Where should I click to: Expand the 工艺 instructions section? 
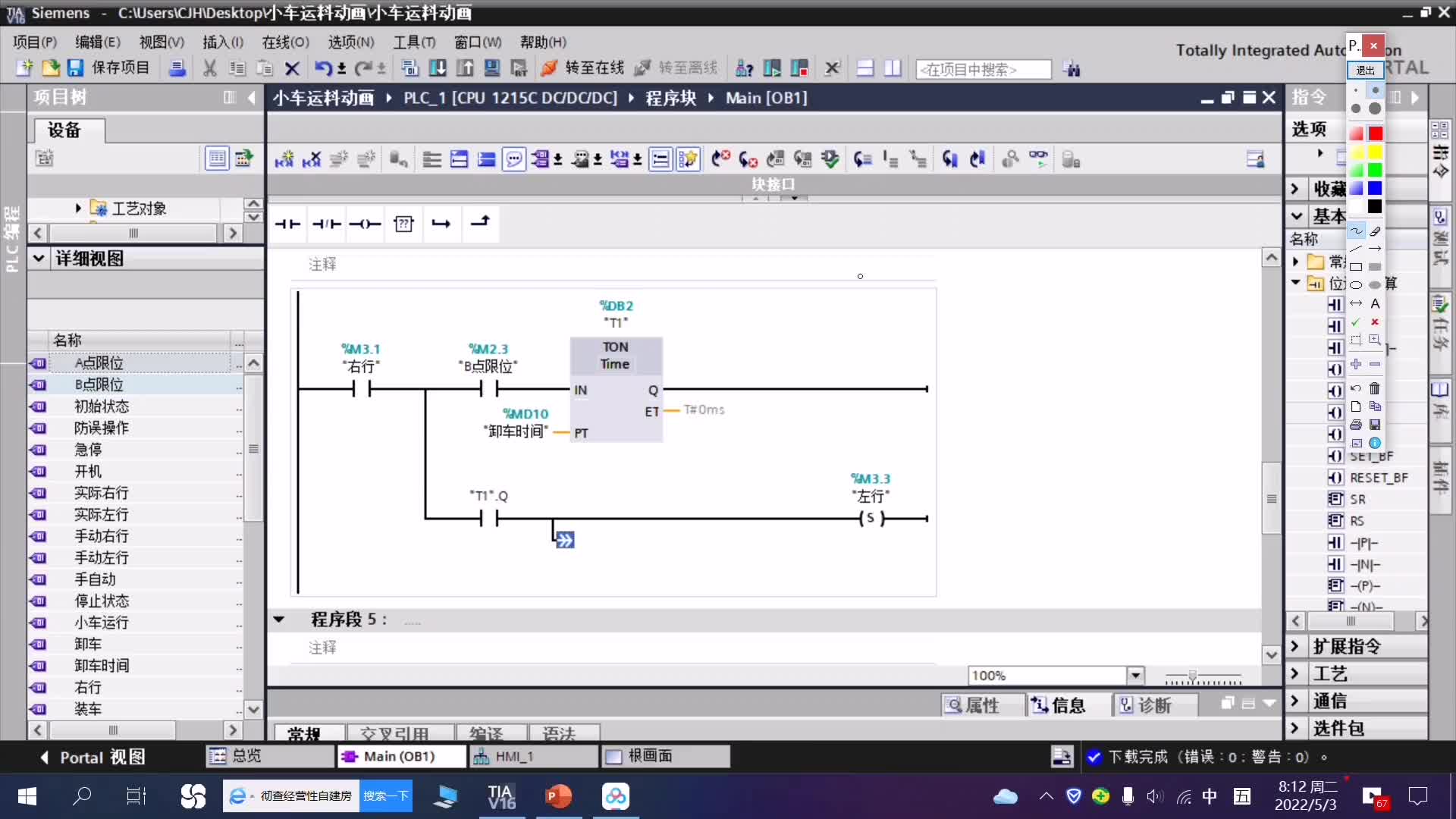click(x=1294, y=673)
